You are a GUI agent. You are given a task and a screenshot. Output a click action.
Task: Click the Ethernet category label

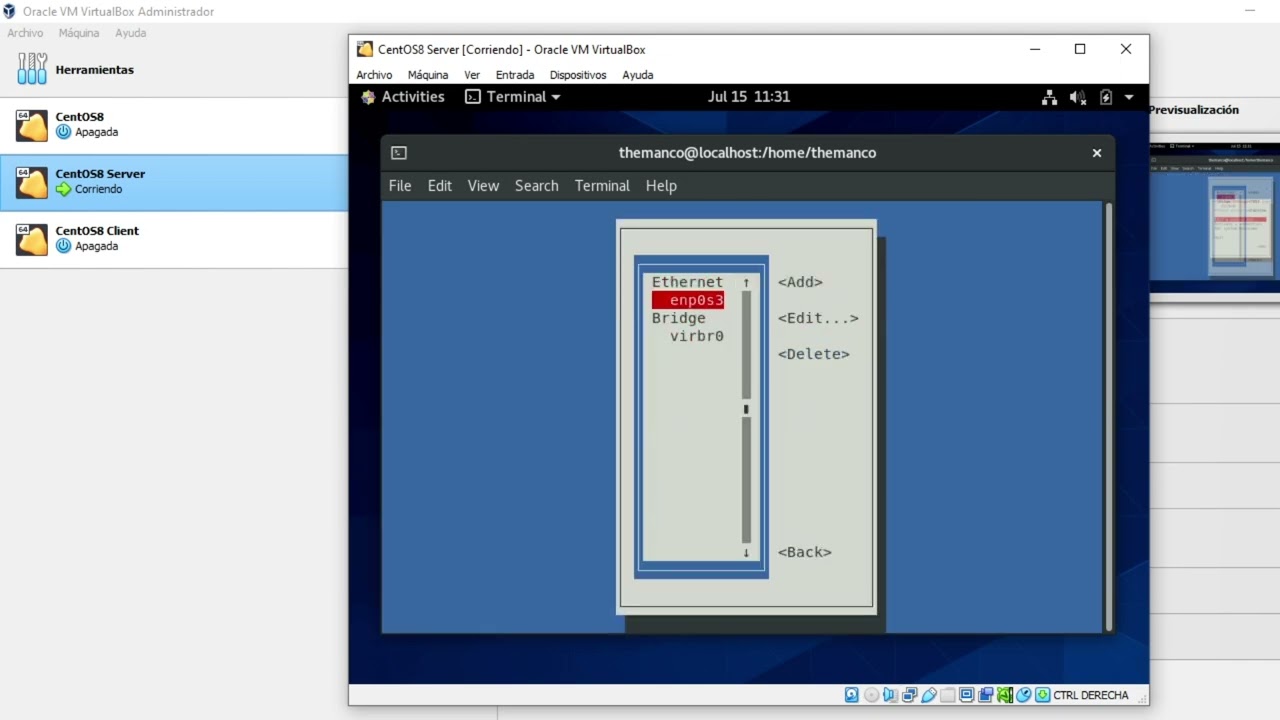click(x=687, y=282)
